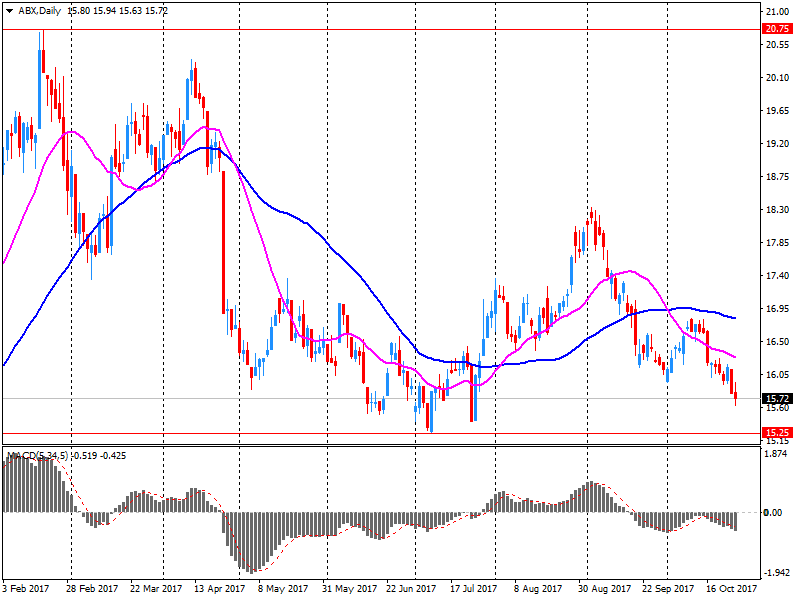The height and width of the screenshot is (600, 800).
Task: Click the 20.55 price axis label
Action: [778, 45]
